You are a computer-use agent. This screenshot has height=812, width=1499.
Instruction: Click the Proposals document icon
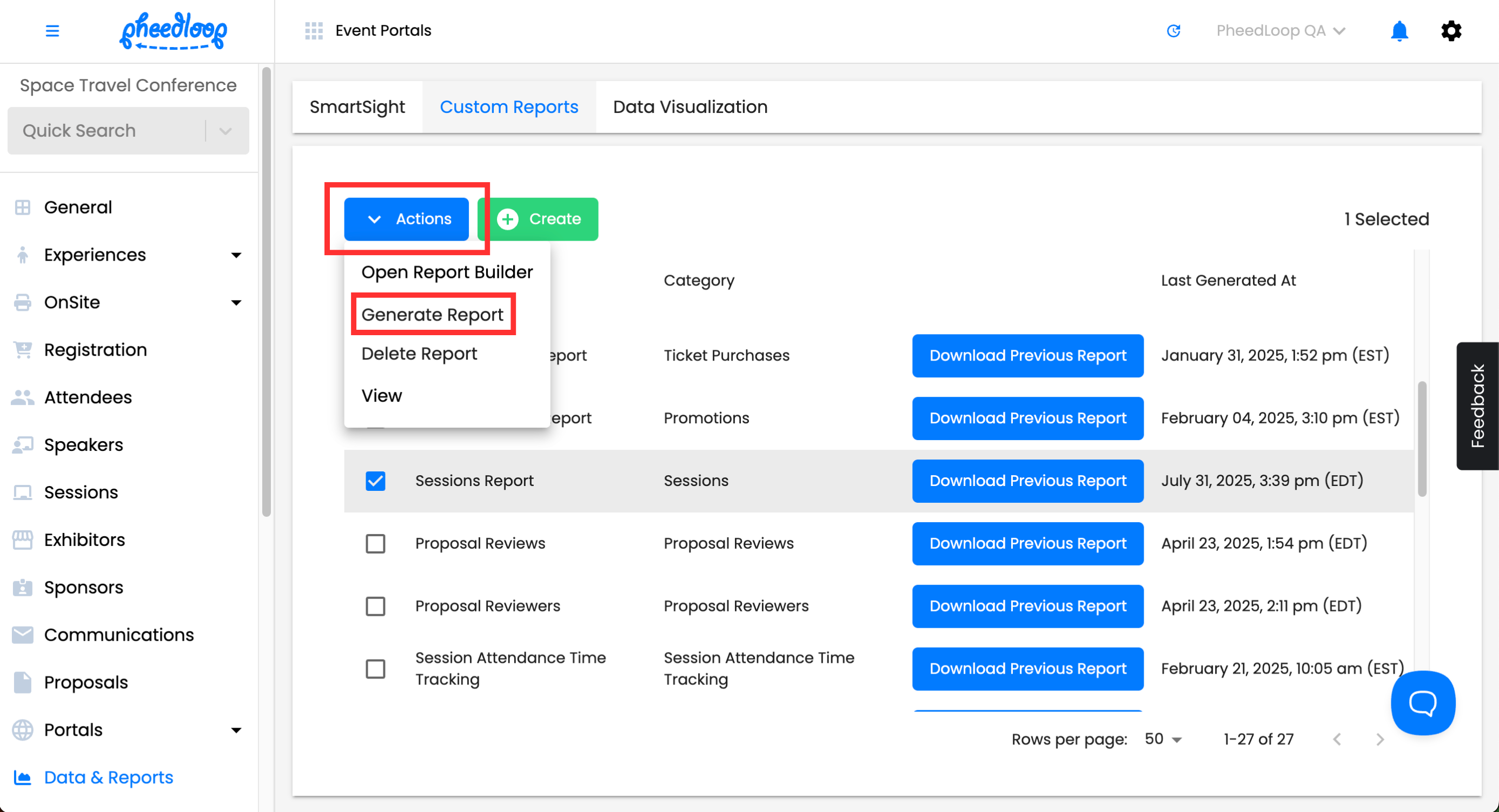[x=23, y=682]
